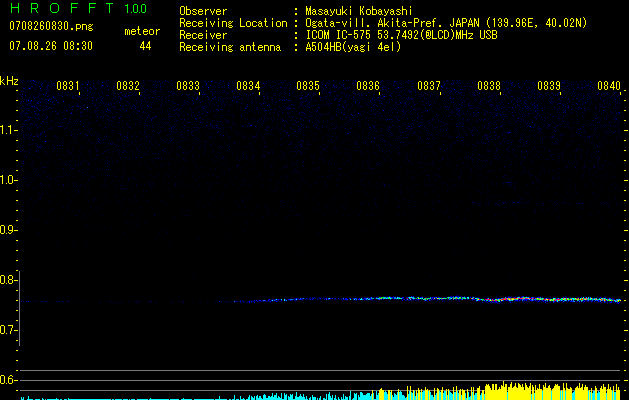This screenshot has width=629, height=400.
Task: Click the 0.6 kHz axis label
Action: click(x=9, y=380)
